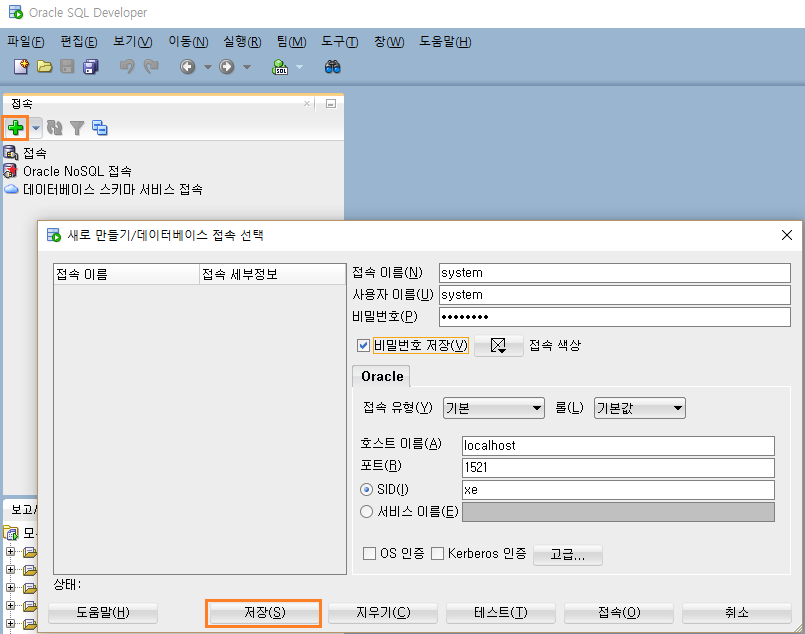This screenshot has height=634, width=805.
Task: Click the Undo arrow icon
Action: pyautogui.click(x=127, y=67)
